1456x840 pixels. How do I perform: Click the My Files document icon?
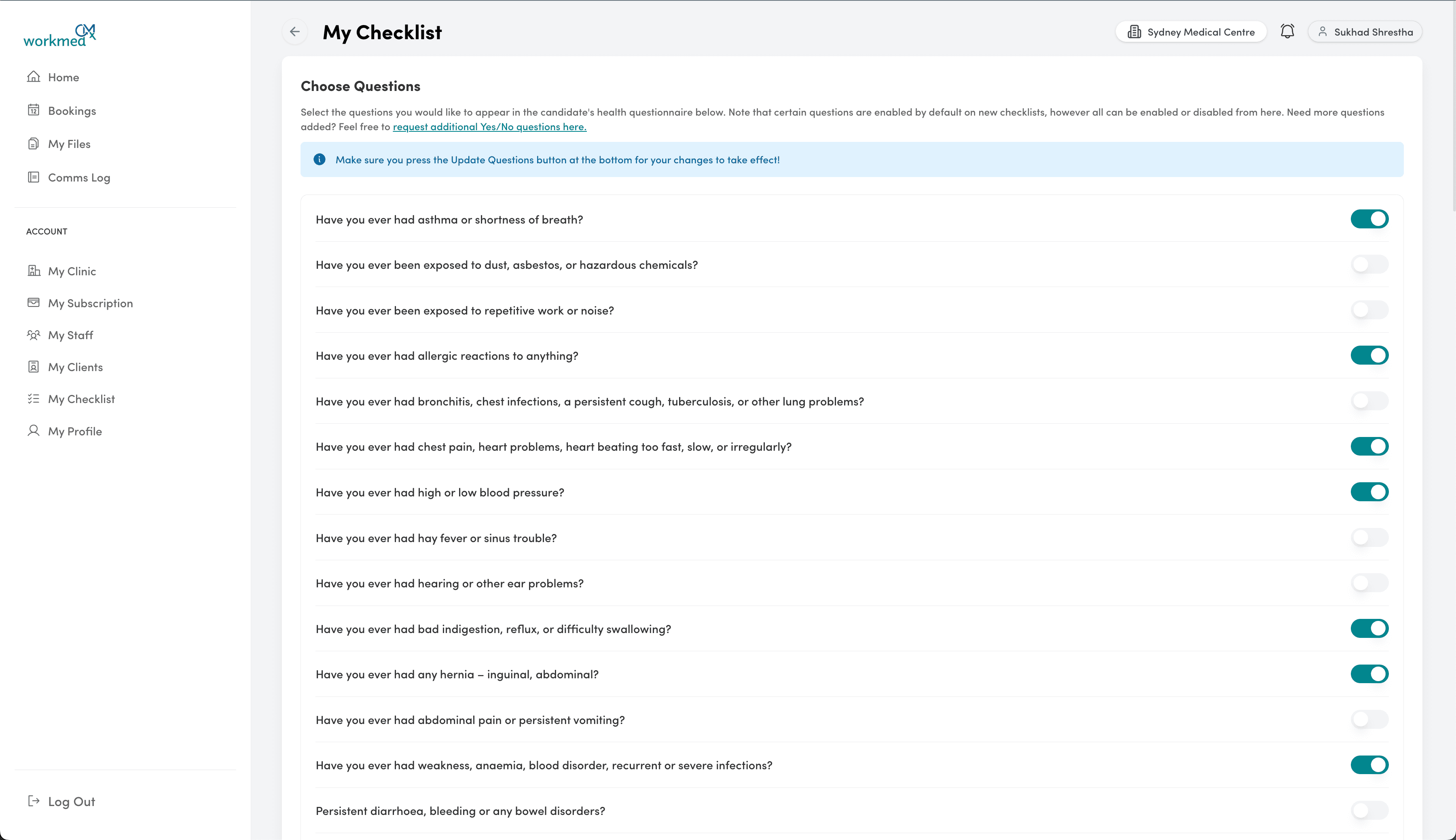(34, 143)
